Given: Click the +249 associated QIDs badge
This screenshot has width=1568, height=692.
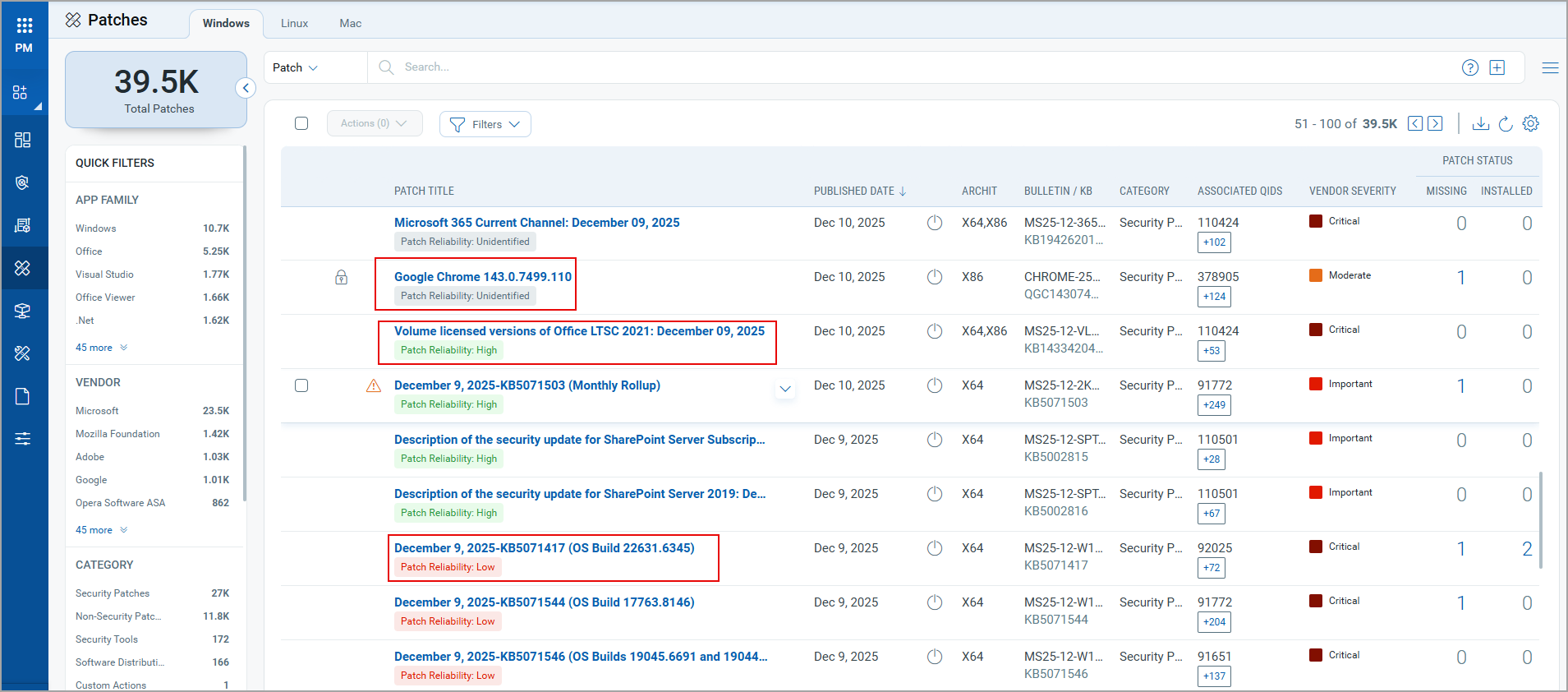Looking at the screenshot, I should pyautogui.click(x=1213, y=405).
